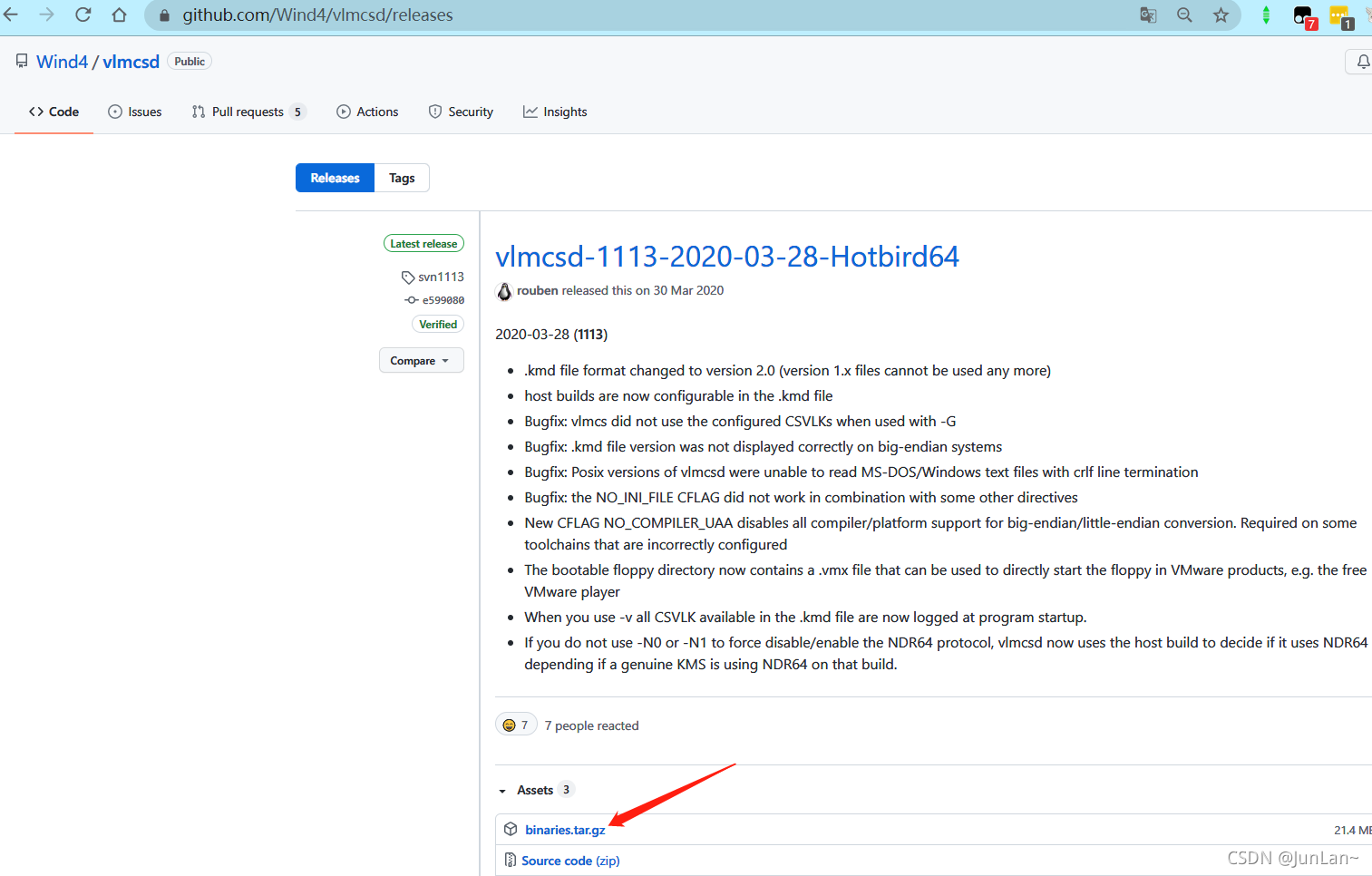The height and width of the screenshot is (876, 1372).
Task: Click the address bar padlock icon
Action: 164,15
